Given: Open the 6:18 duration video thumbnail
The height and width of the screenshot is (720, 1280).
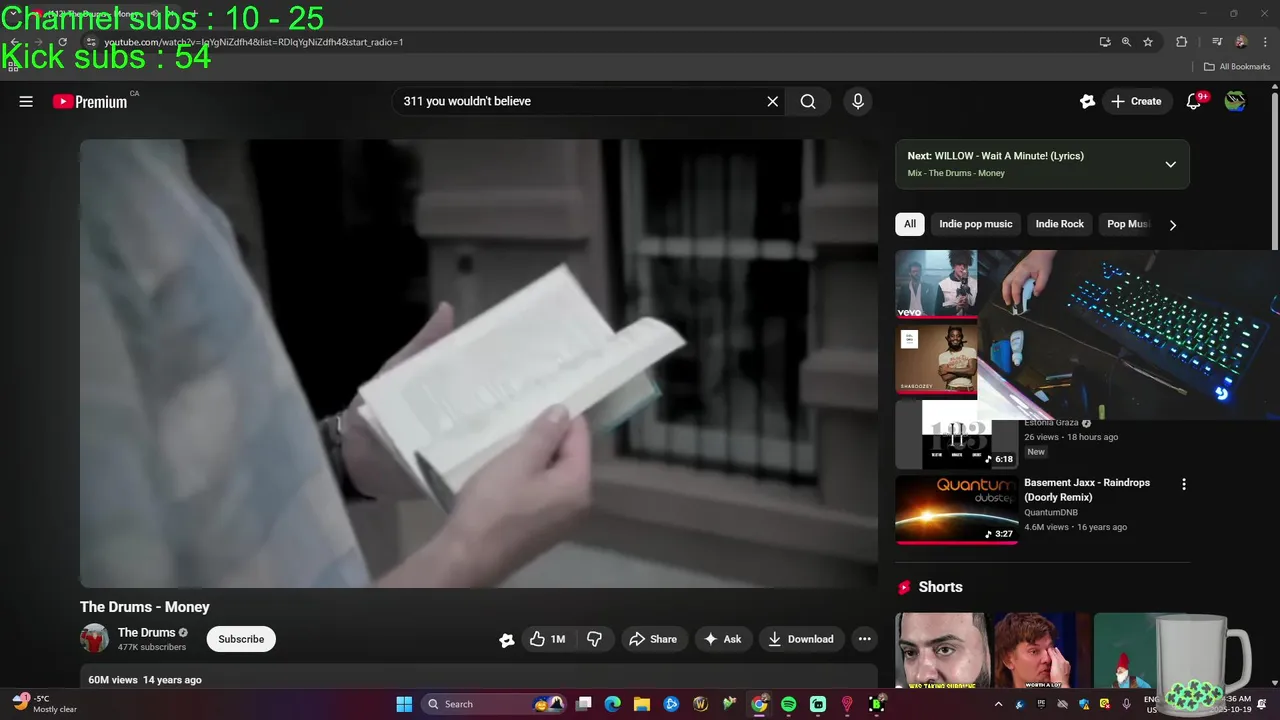Looking at the screenshot, I should click(x=956, y=435).
